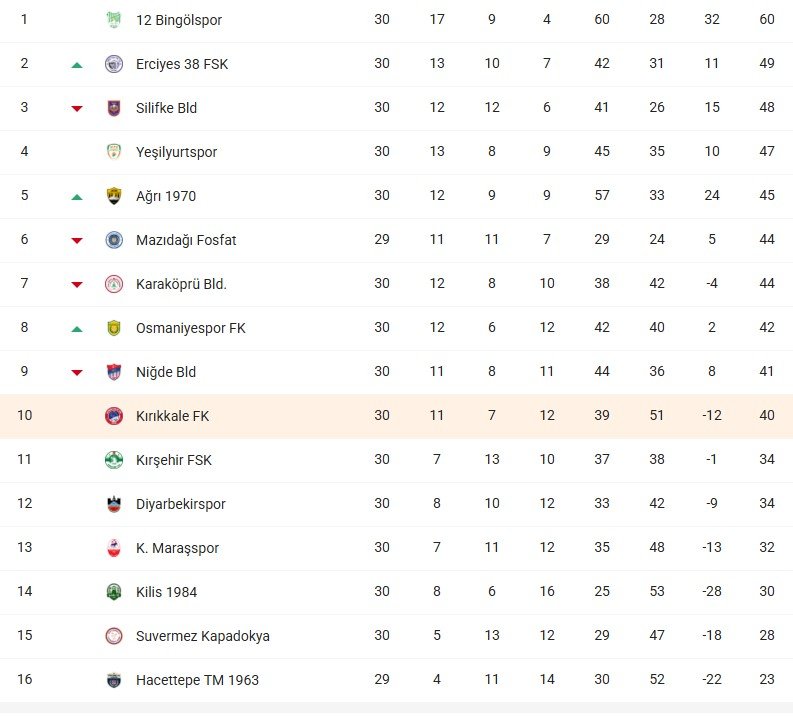The width and height of the screenshot is (793, 716).
Task: Open the Karaköprü Bld. team link
Action: point(181,284)
